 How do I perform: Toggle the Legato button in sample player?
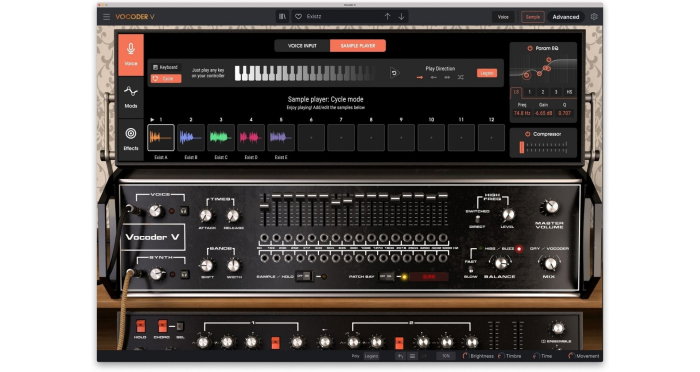(487, 73)
